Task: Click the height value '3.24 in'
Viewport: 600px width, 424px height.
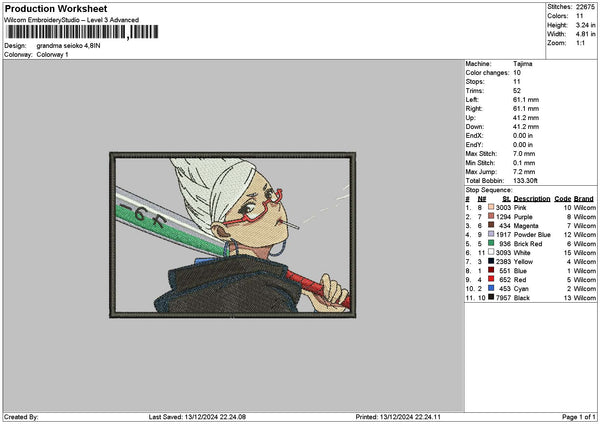Action: 585,25
